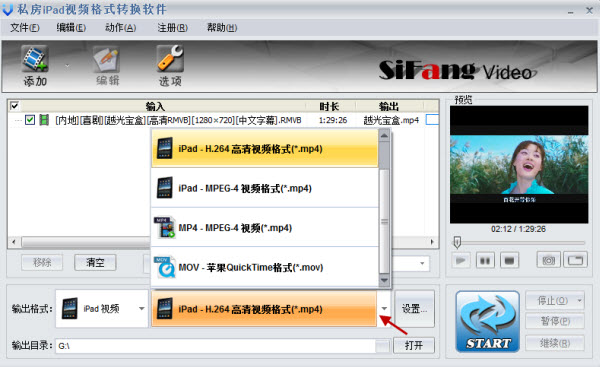This screenshot has height=367, width=600.
Task: Expand the arrow next to 停止(O)
Action: 580,300
